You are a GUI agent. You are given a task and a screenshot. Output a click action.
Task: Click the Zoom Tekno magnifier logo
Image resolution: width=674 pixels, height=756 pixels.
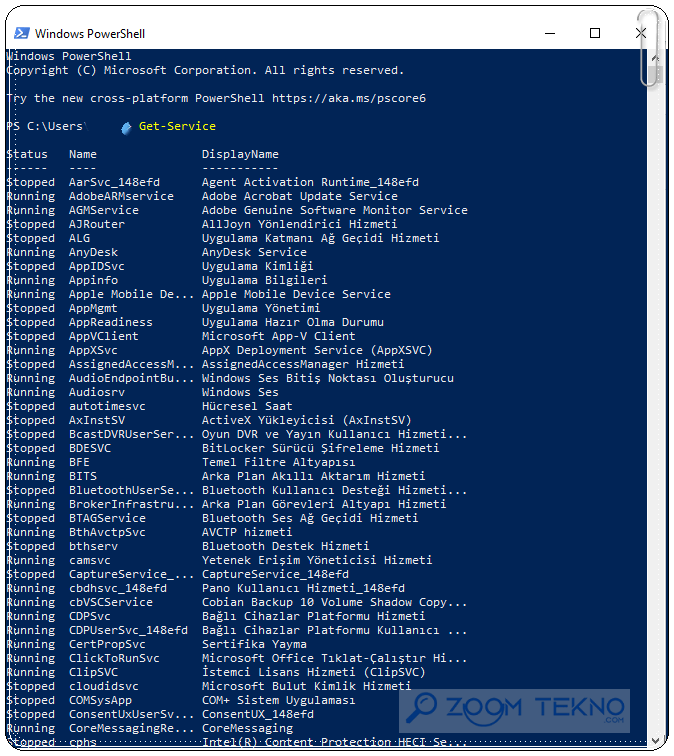click(421, 708)
